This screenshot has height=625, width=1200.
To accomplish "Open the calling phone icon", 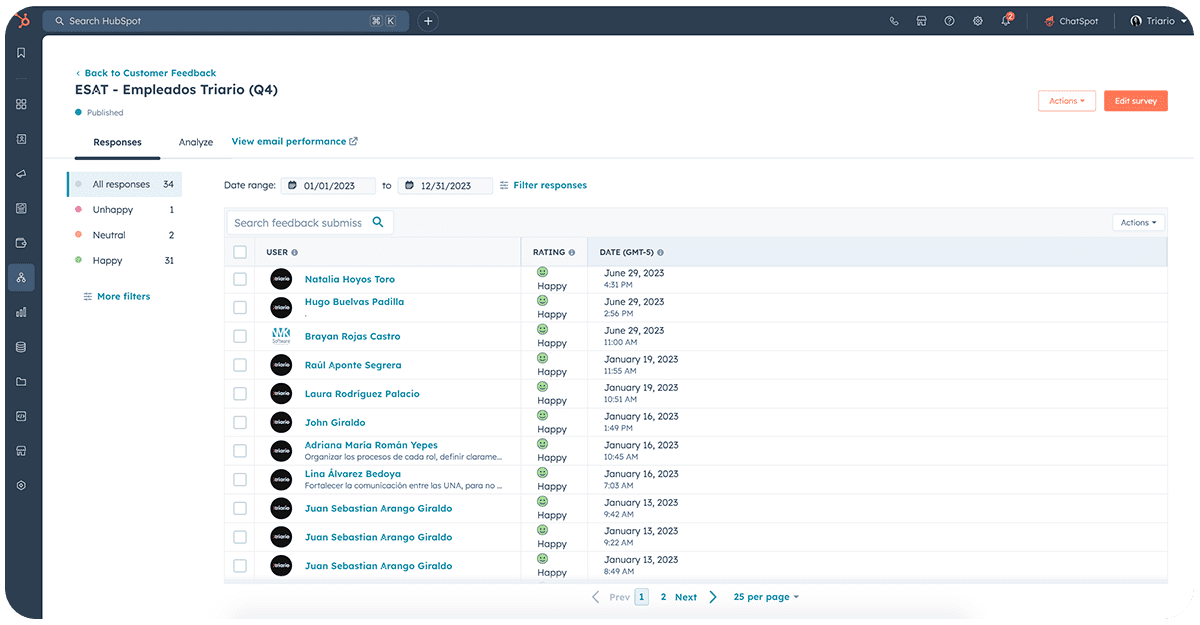I will [x=894, y=21].
